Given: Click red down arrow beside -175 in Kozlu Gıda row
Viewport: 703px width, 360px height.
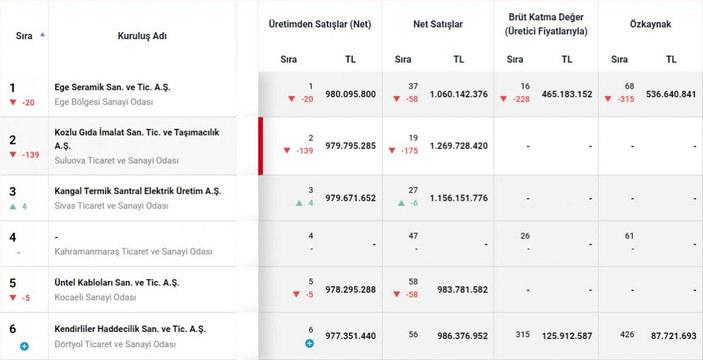Looking at the screenshot, I should pos(392,151).
